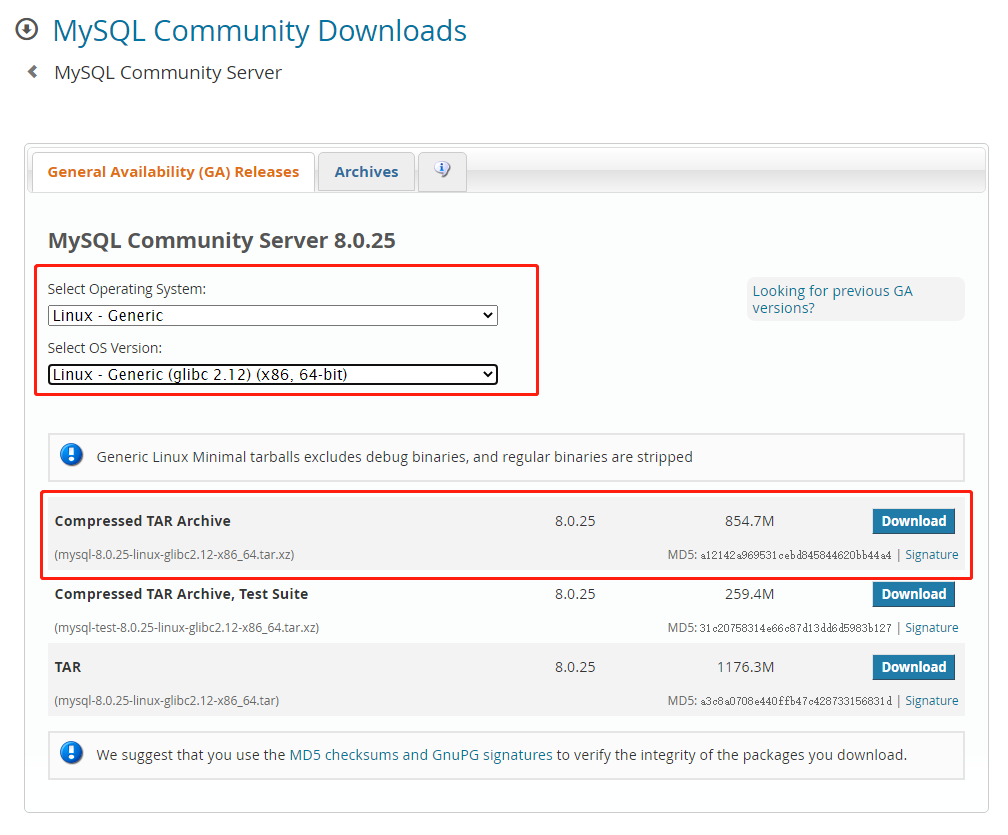This screenshot has width=1008, height=835.
Task: Download the Compressed TAR Archive, Test Suite
Action: tap(913, 594)
